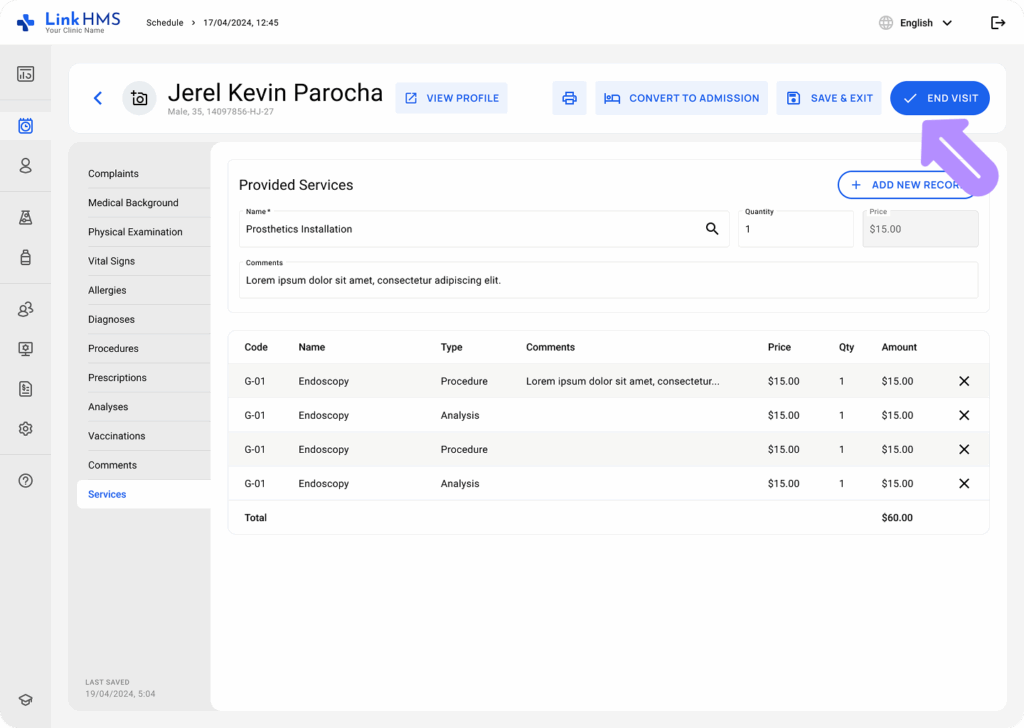Remove the first Endoscopy Procedure row

pyautogui.click(x=964, y=381)
